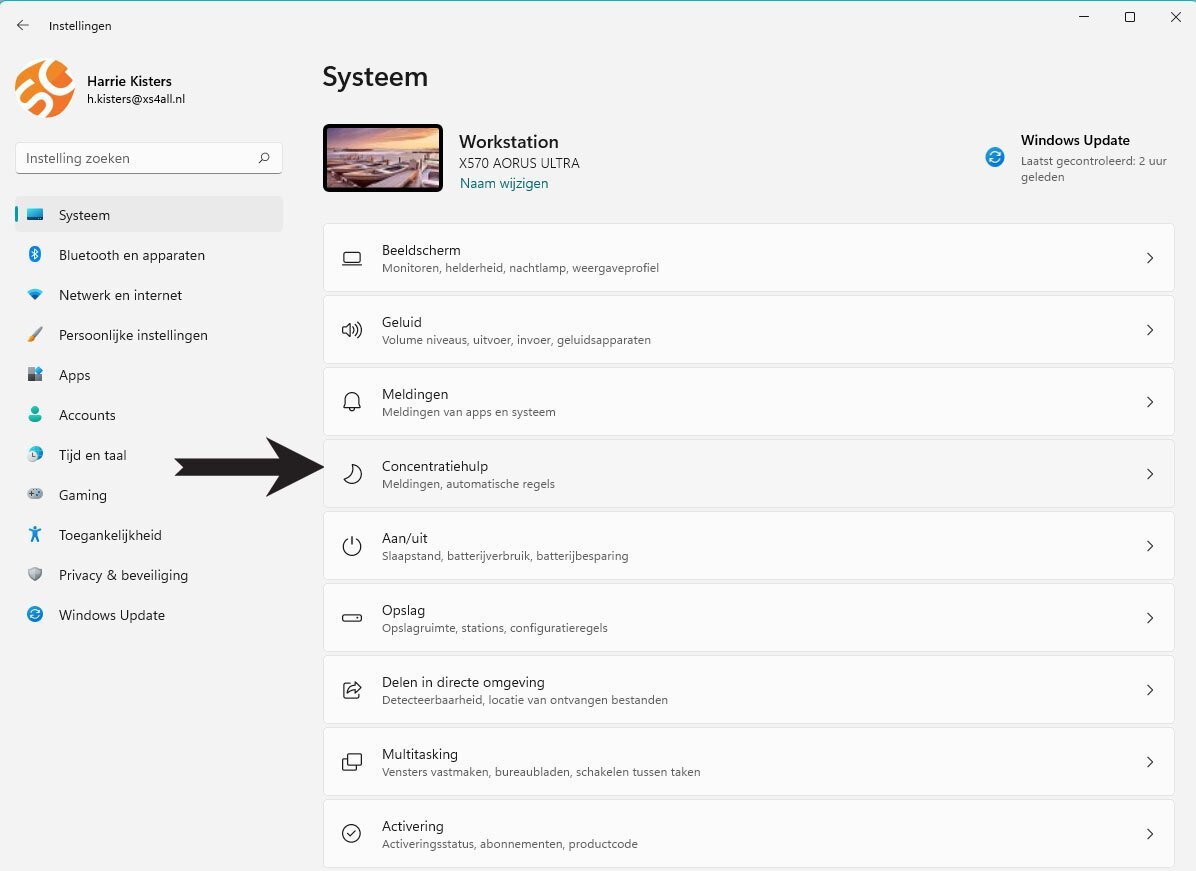Click the Naam wijzigen link
This screenshot has width=1196, height=871.
click(x=503, y=183)
